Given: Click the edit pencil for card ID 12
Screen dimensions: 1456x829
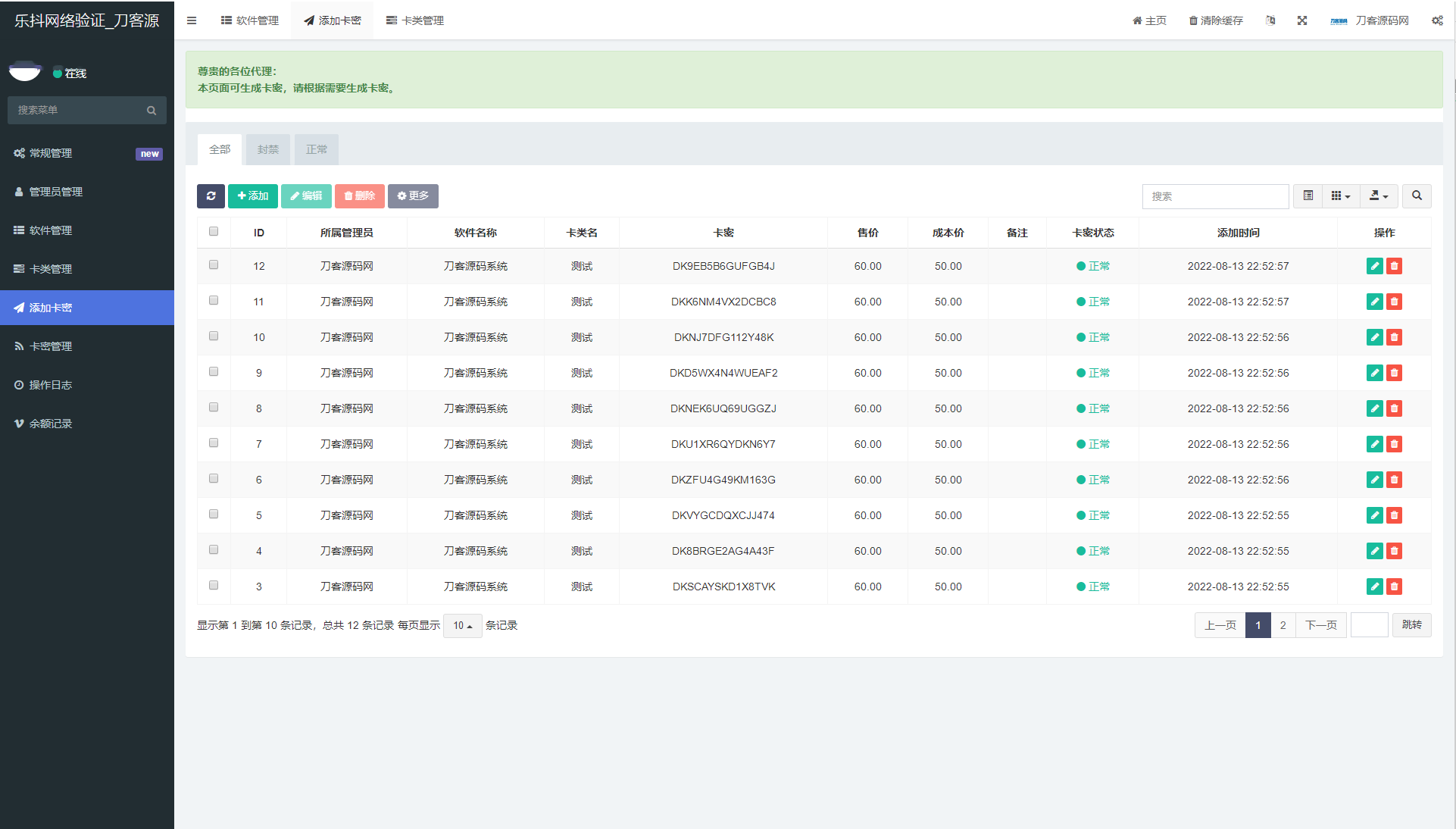Looking at the screenshot, I should (1374, 266).
